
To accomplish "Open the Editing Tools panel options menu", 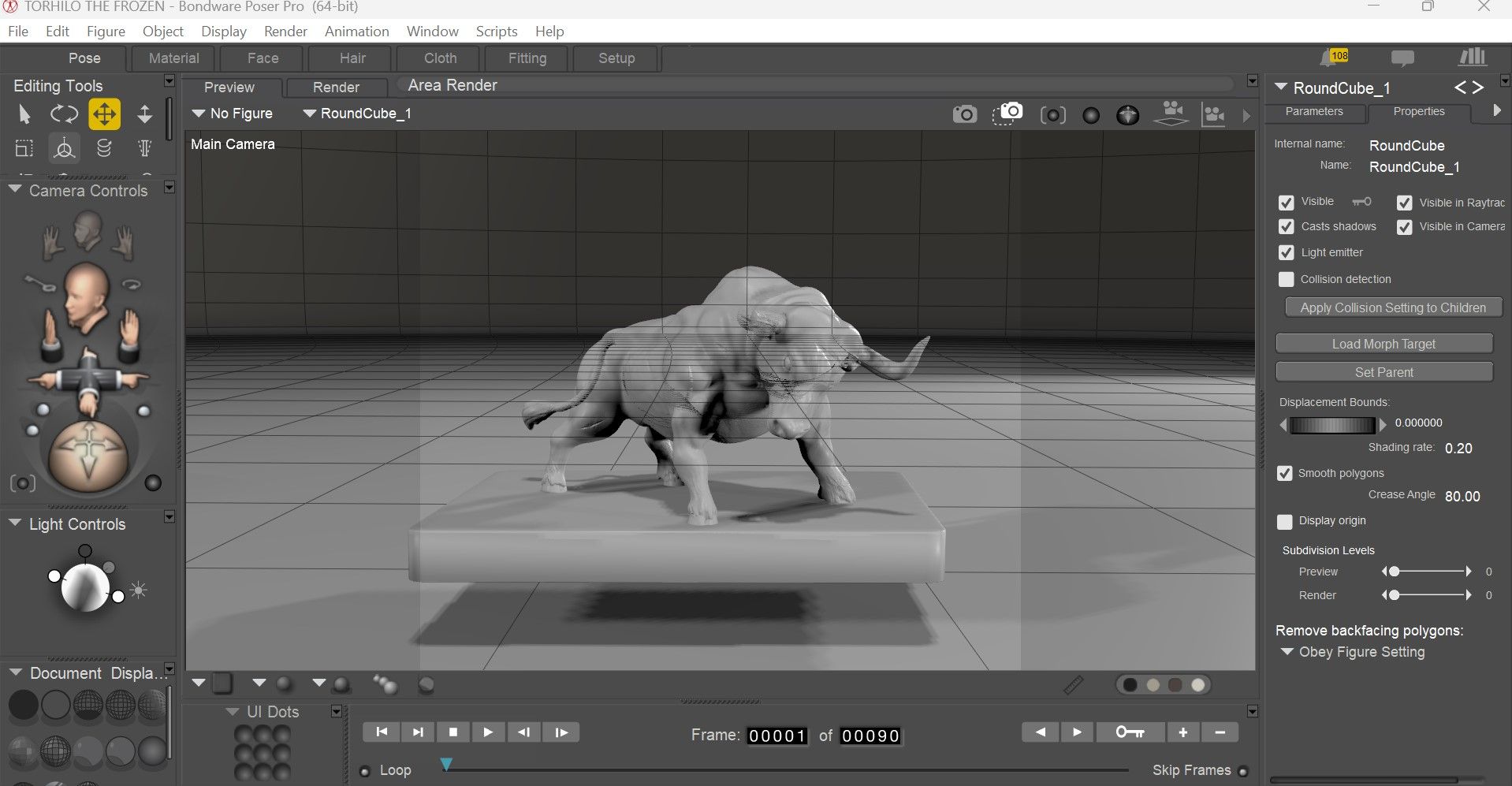I will (x=169, y=80).
